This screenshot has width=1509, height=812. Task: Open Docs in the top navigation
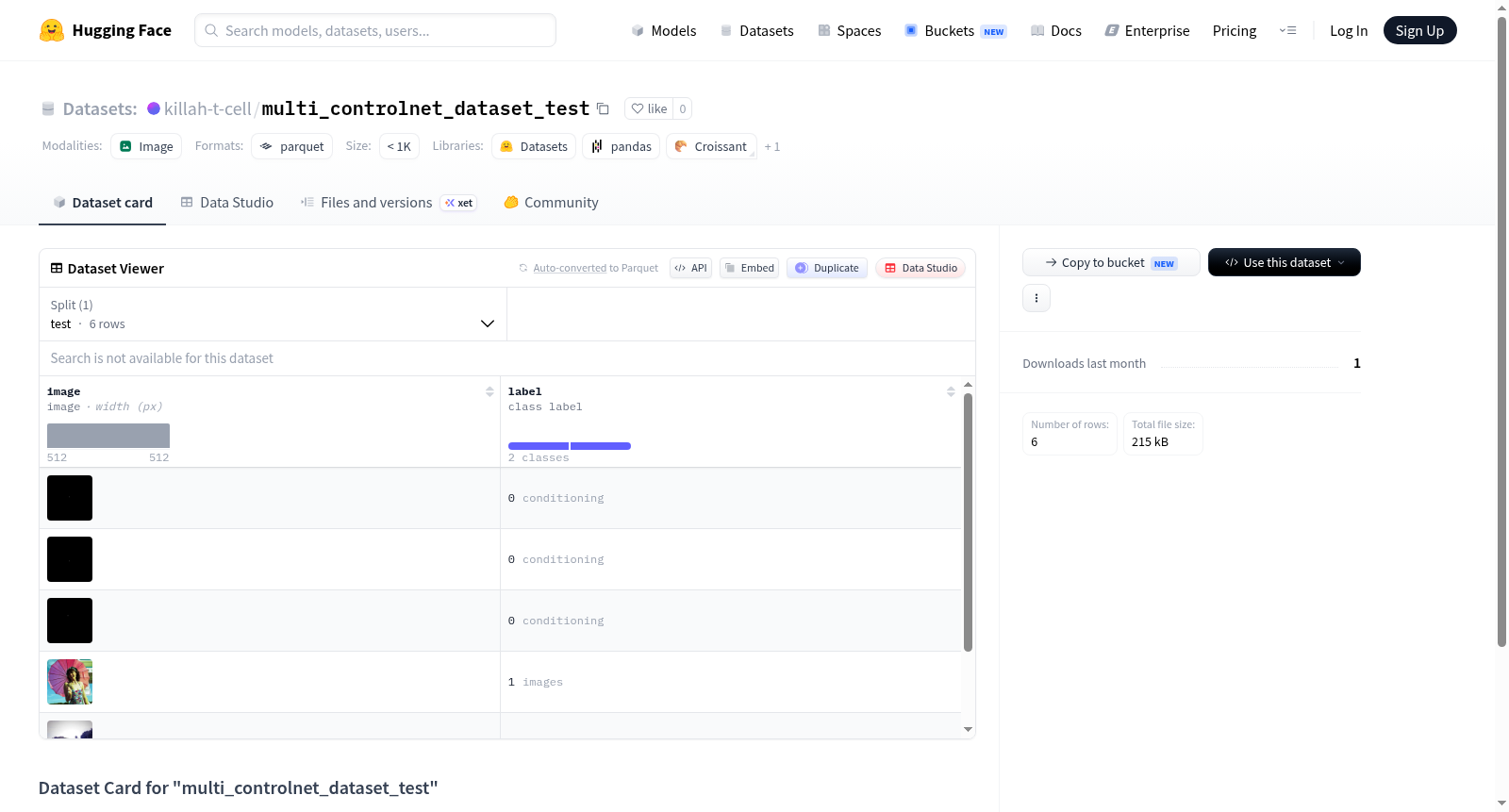pos(1056,30)
